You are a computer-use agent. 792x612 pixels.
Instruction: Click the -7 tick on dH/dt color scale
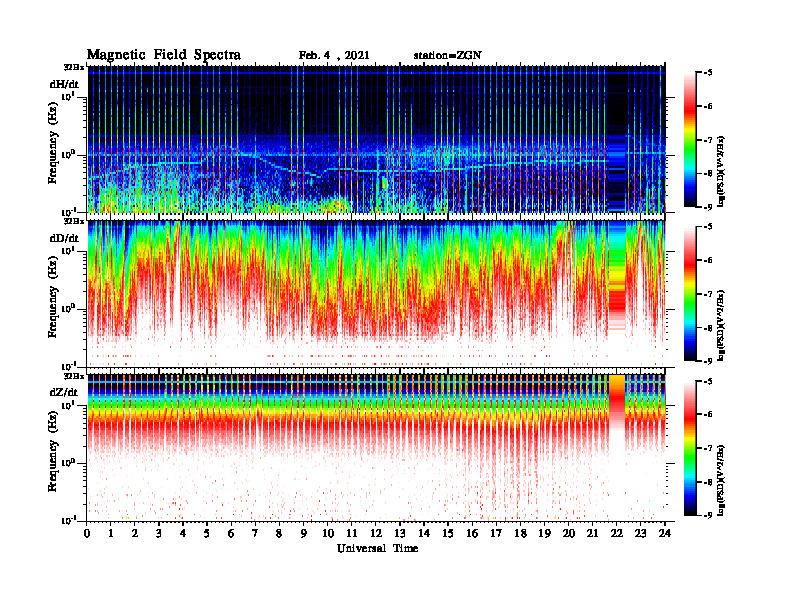tap(708, 140)
